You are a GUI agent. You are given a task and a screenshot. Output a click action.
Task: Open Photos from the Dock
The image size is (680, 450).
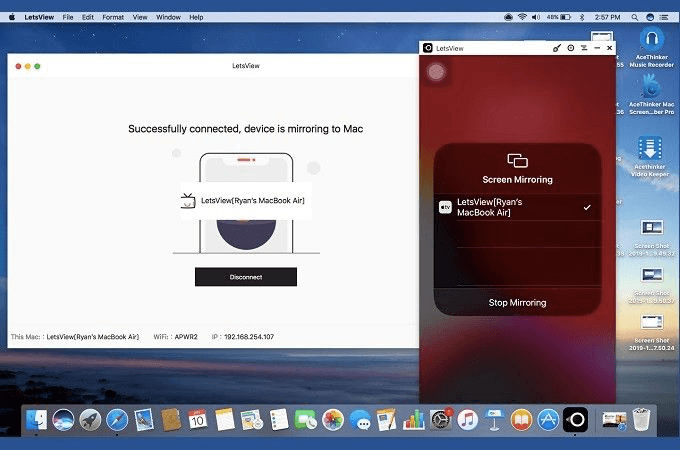coord(333,420)
